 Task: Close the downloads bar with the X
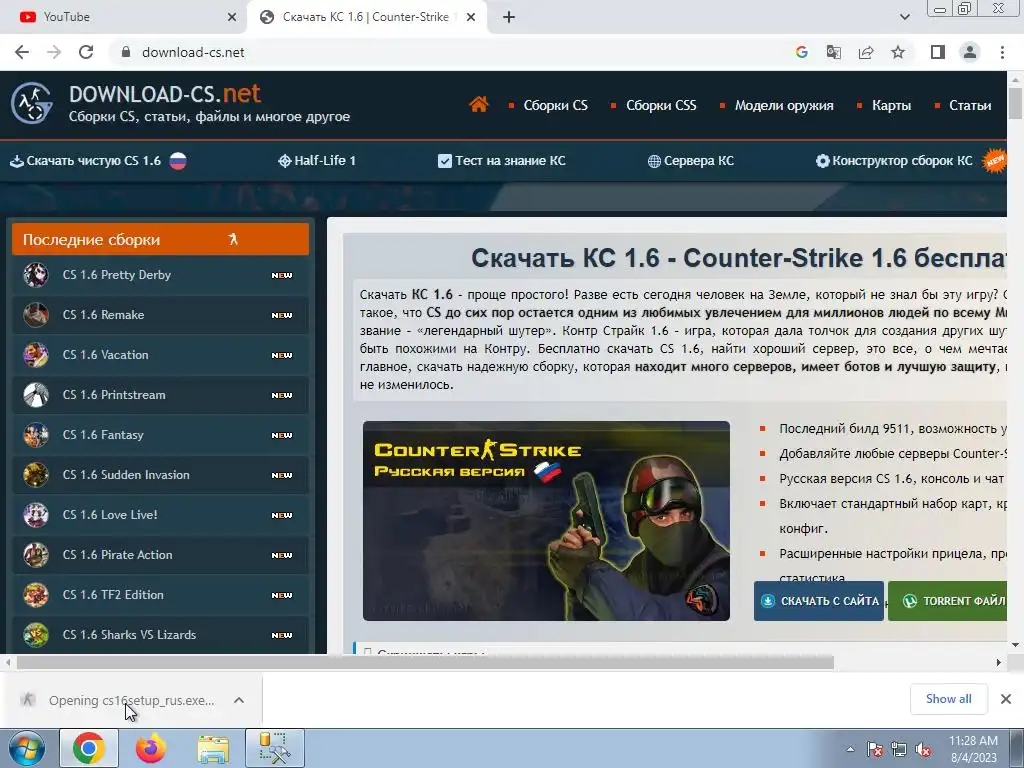1006,699
